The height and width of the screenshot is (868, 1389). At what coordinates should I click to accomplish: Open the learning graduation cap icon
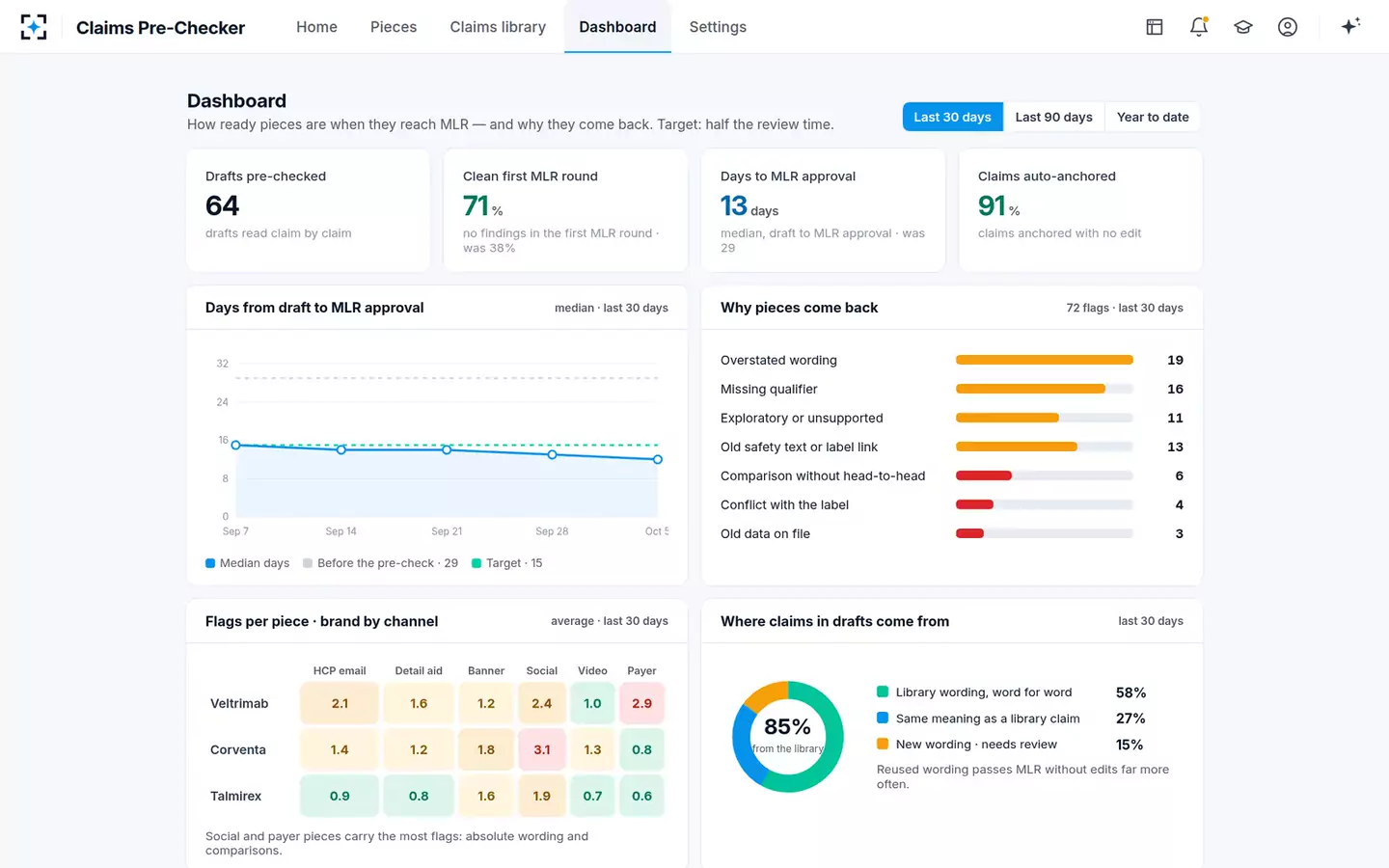coord(1243,27)
